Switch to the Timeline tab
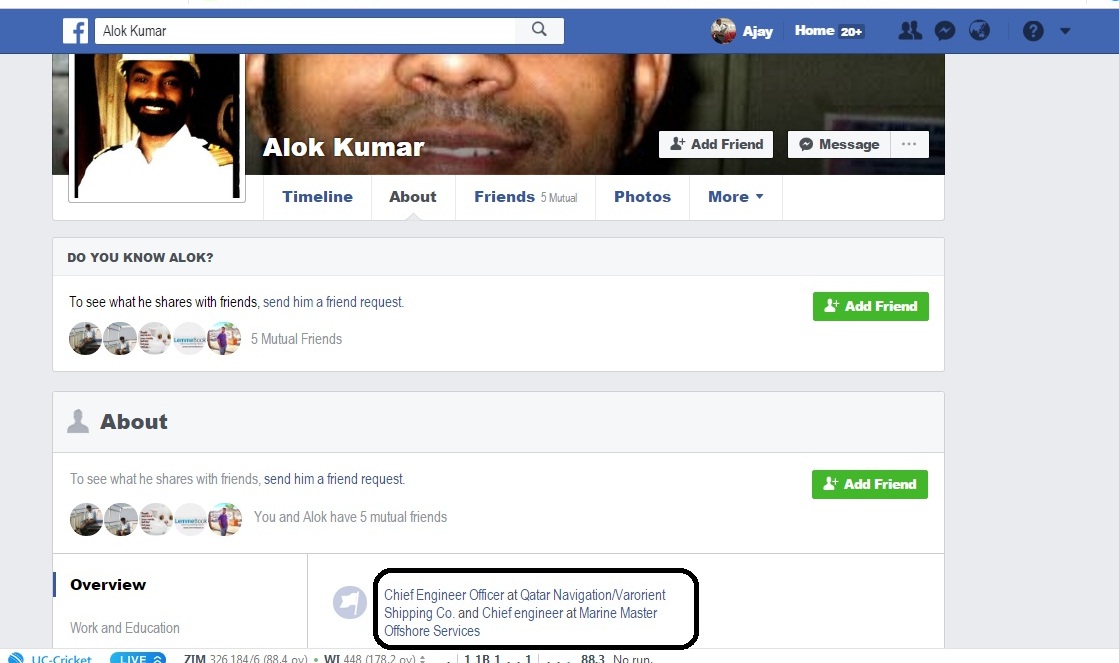1119x663 pixels. point(317,196)
